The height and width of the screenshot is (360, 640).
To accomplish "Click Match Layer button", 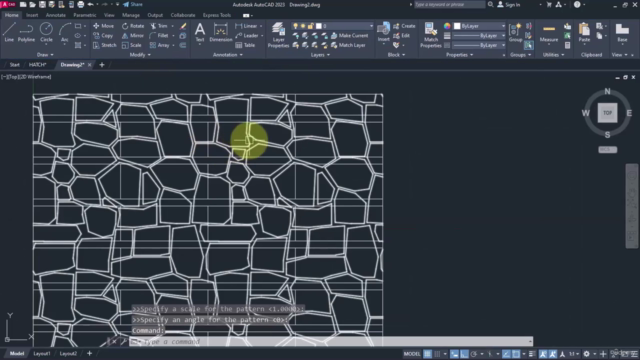I will [348, 45].
